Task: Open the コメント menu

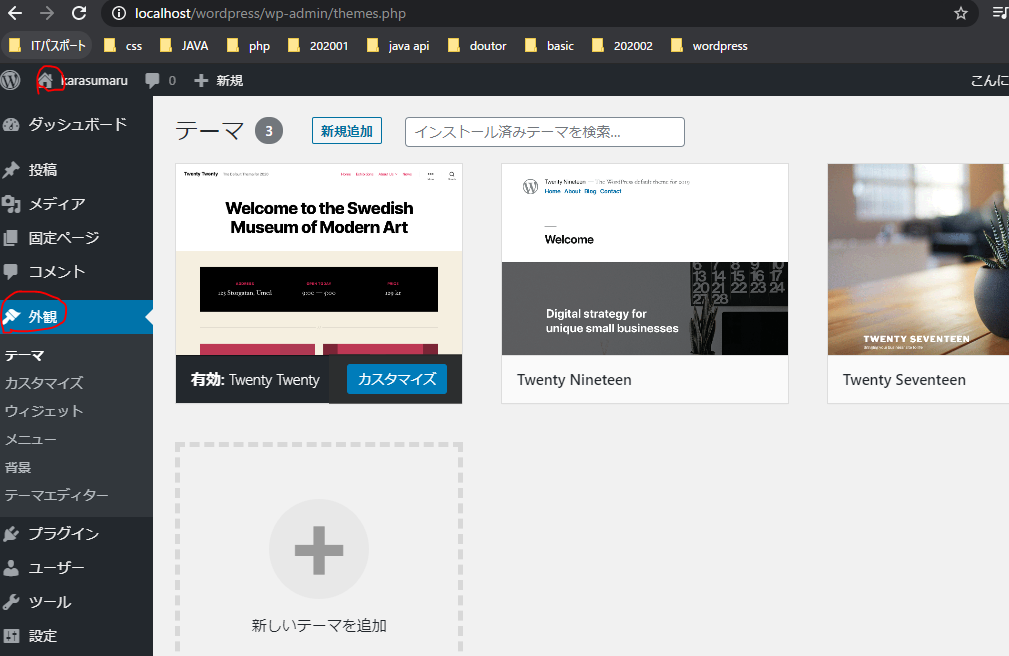Action: pos(77,272)
